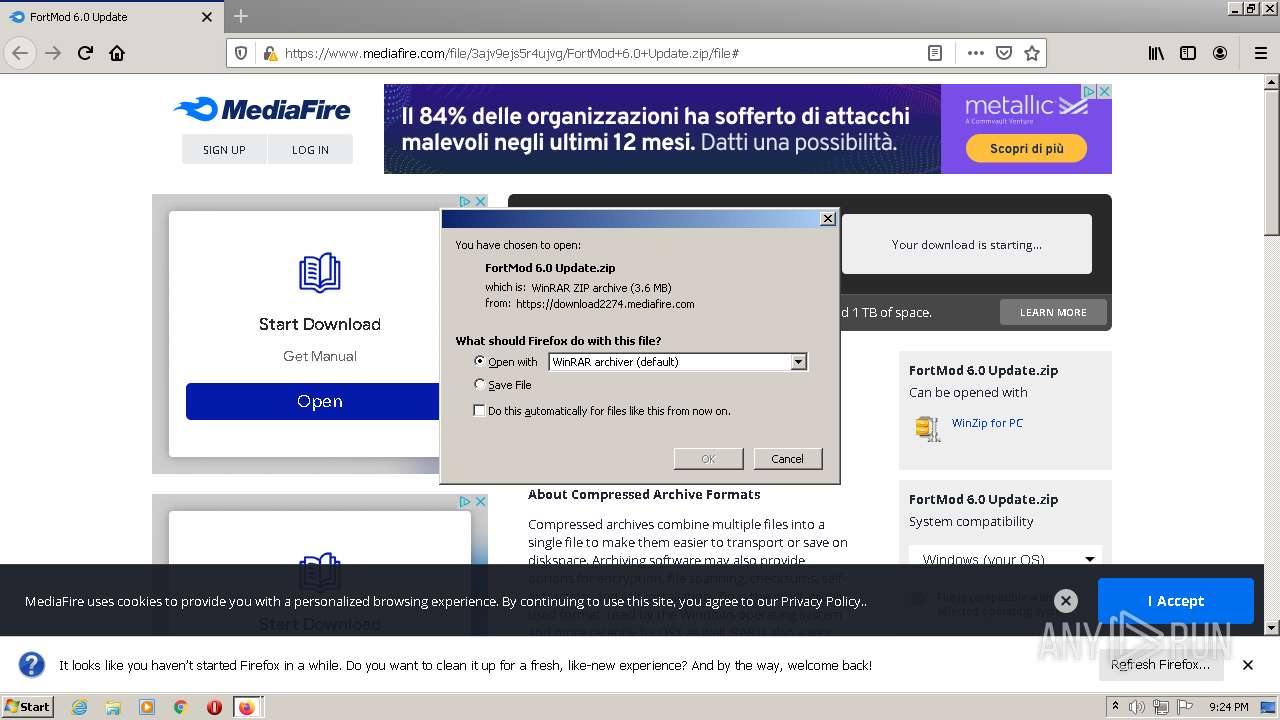
Task: Open a new browser tab
Action: coord(240,16)
